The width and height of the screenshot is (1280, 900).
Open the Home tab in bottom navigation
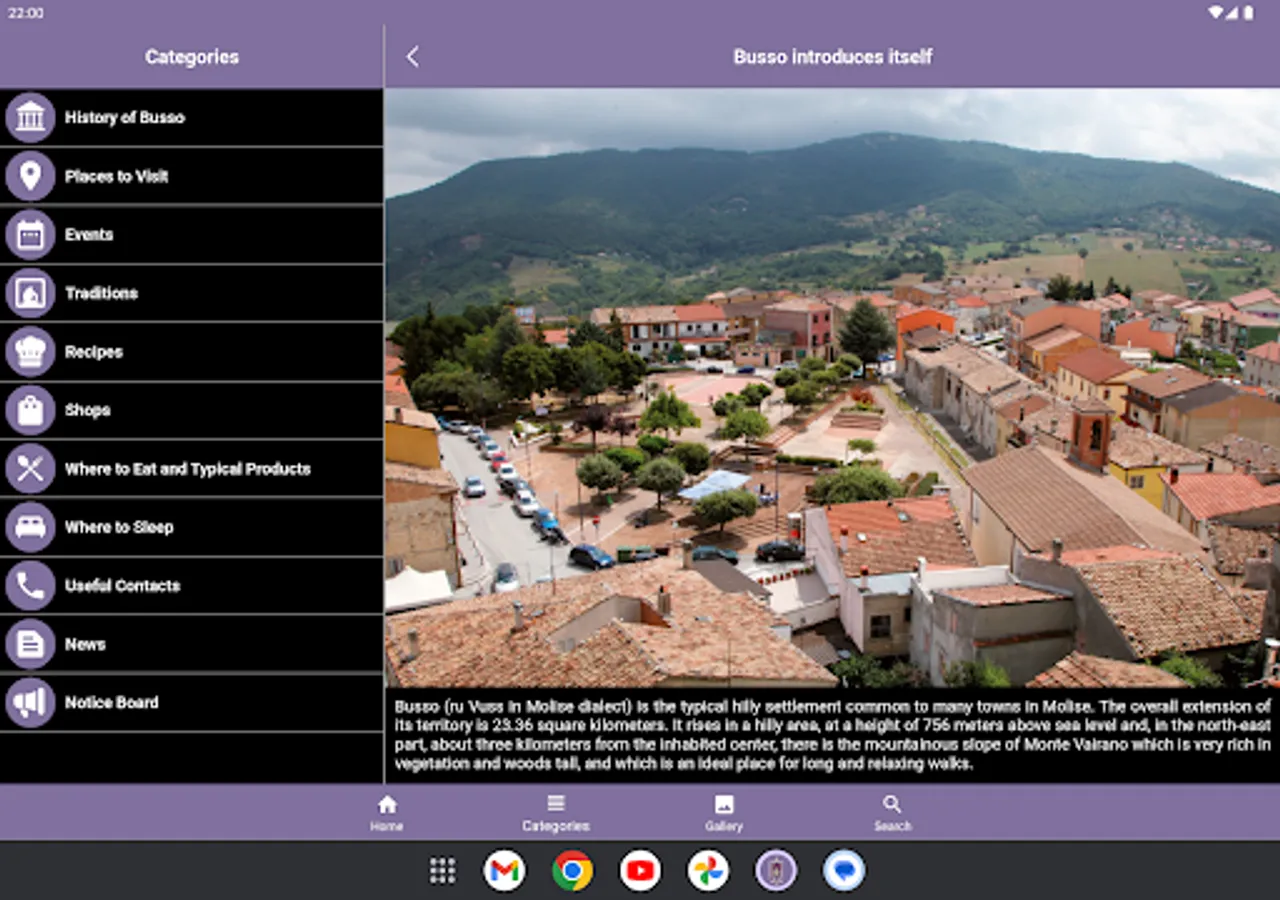pyautogui.click(x=387, y=813)
